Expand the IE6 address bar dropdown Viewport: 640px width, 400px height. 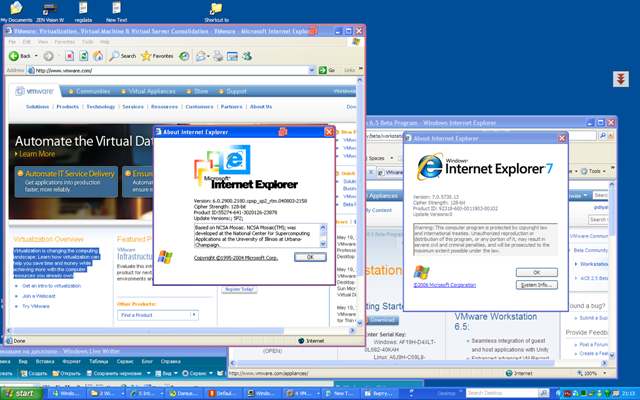pyautogui.click(x=312, y=70)
